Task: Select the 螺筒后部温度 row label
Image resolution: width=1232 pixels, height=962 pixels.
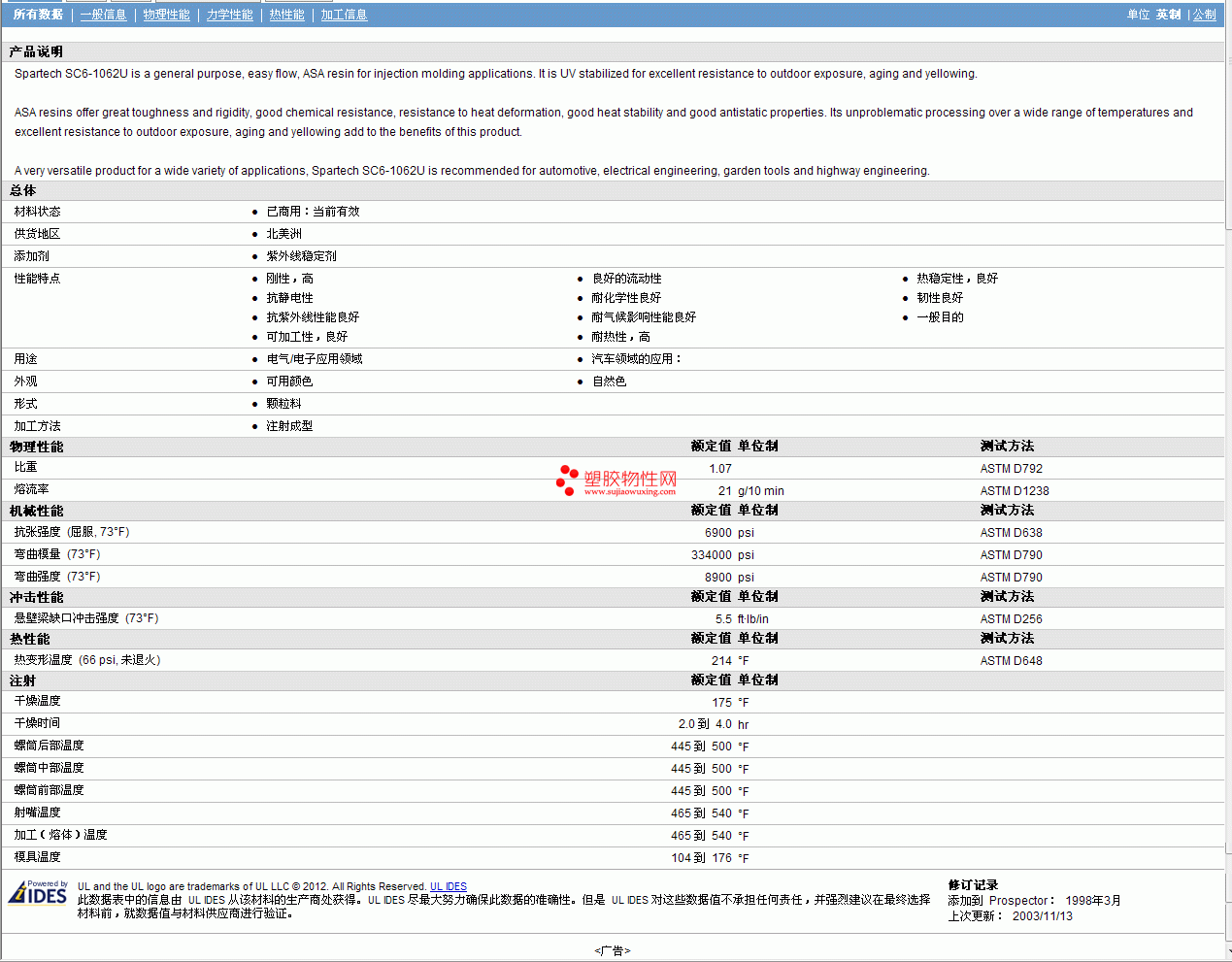Action: (49, 745)
